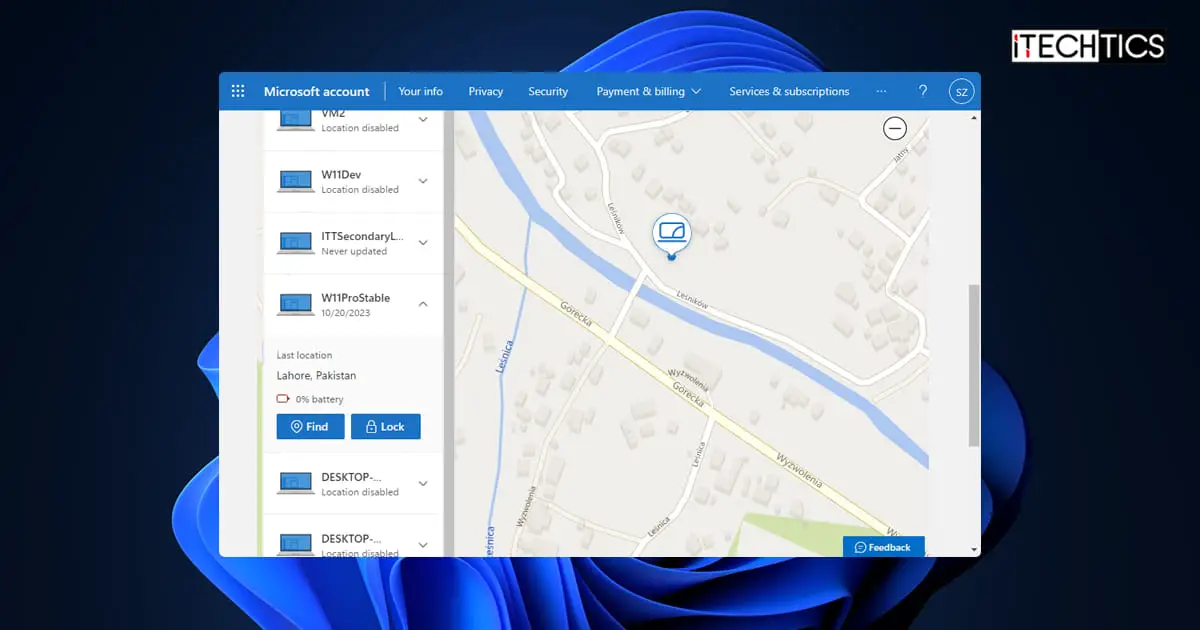Click the W11ProStable laptop icon

[295, 304]
